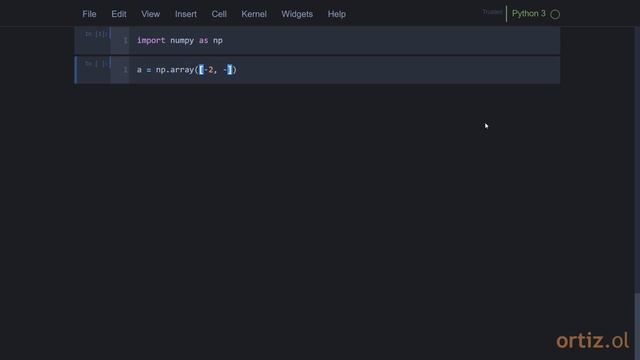Screen dimensions: 640x360
Task: Open the View menu
Action: (151, 14)
